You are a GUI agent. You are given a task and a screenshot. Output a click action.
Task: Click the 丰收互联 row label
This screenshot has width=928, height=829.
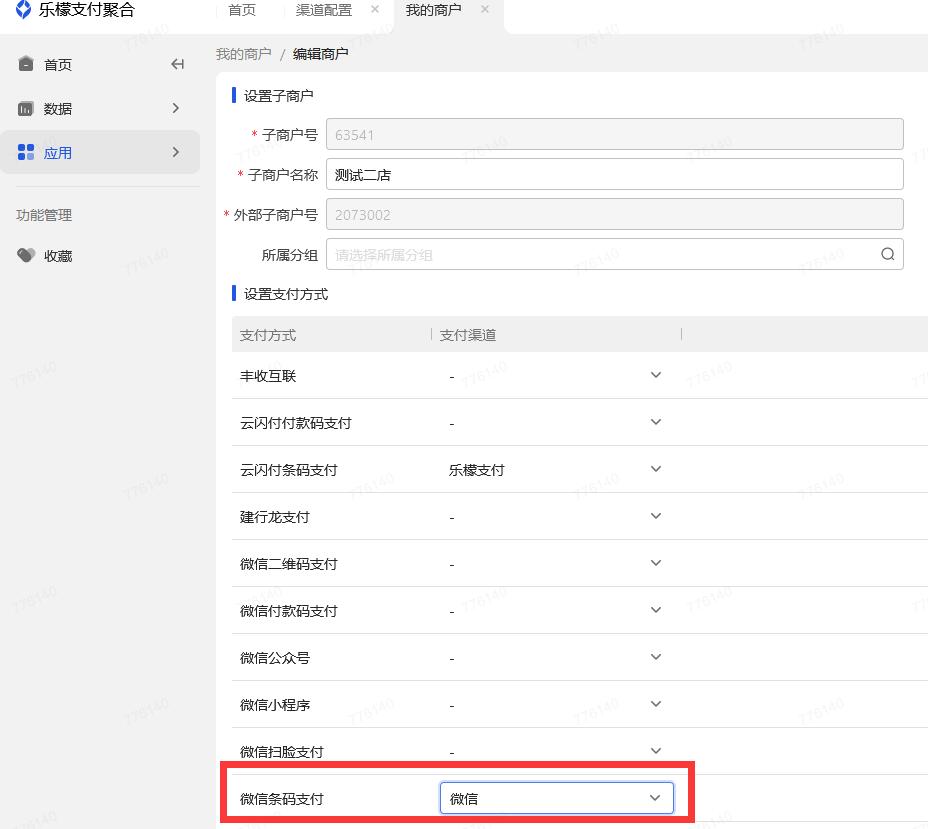pos(268,376)
